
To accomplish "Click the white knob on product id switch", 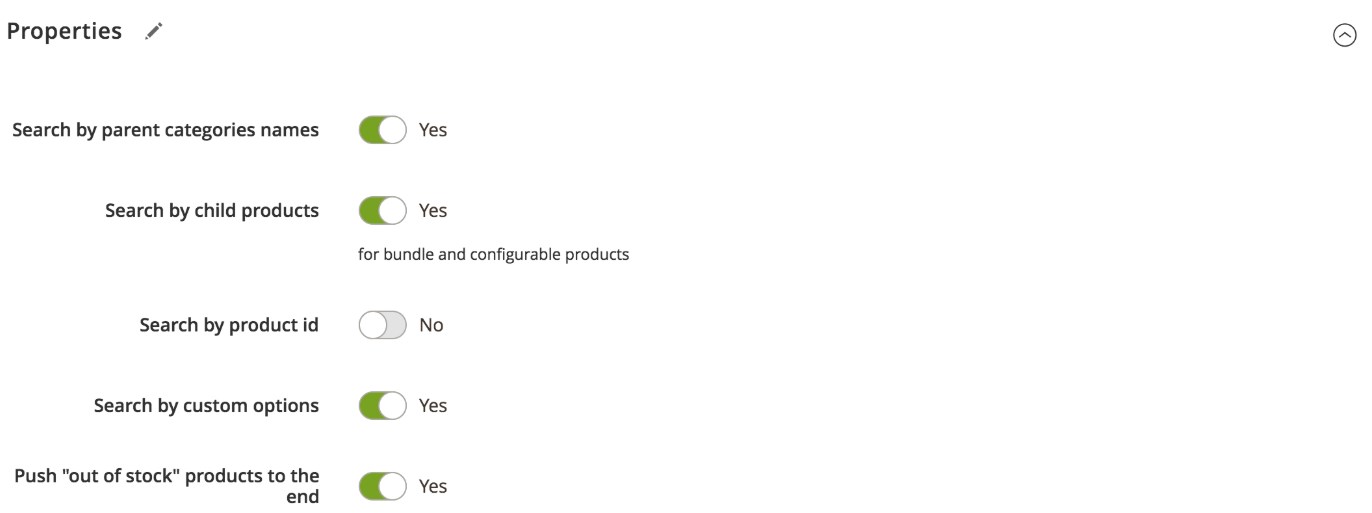I will pyautogui.click(x=372, y=325).
